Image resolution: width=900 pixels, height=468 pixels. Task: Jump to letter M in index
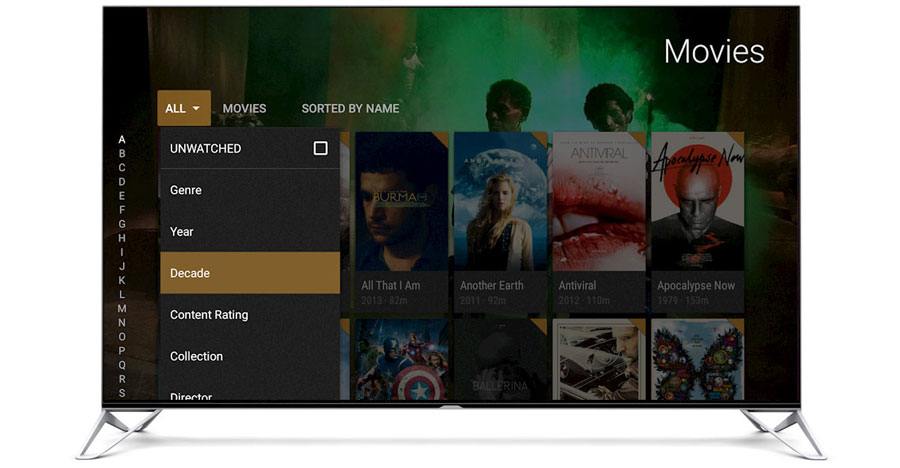122,308
